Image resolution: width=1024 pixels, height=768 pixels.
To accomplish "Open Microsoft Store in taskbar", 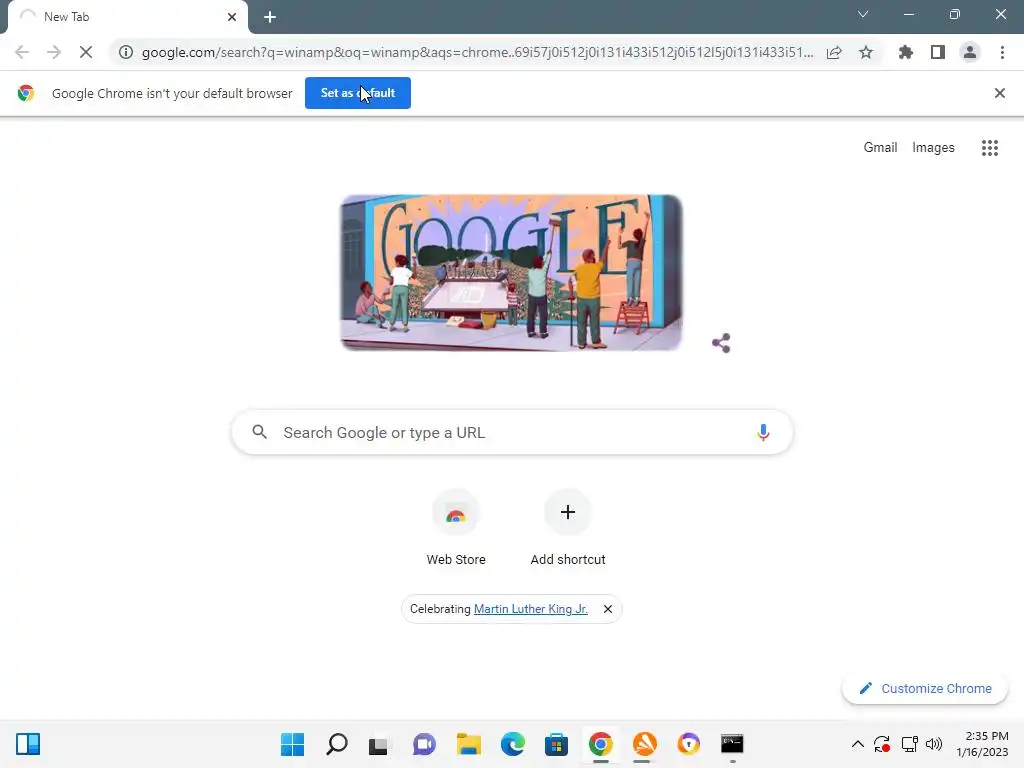I will click(x=556, y=744).
